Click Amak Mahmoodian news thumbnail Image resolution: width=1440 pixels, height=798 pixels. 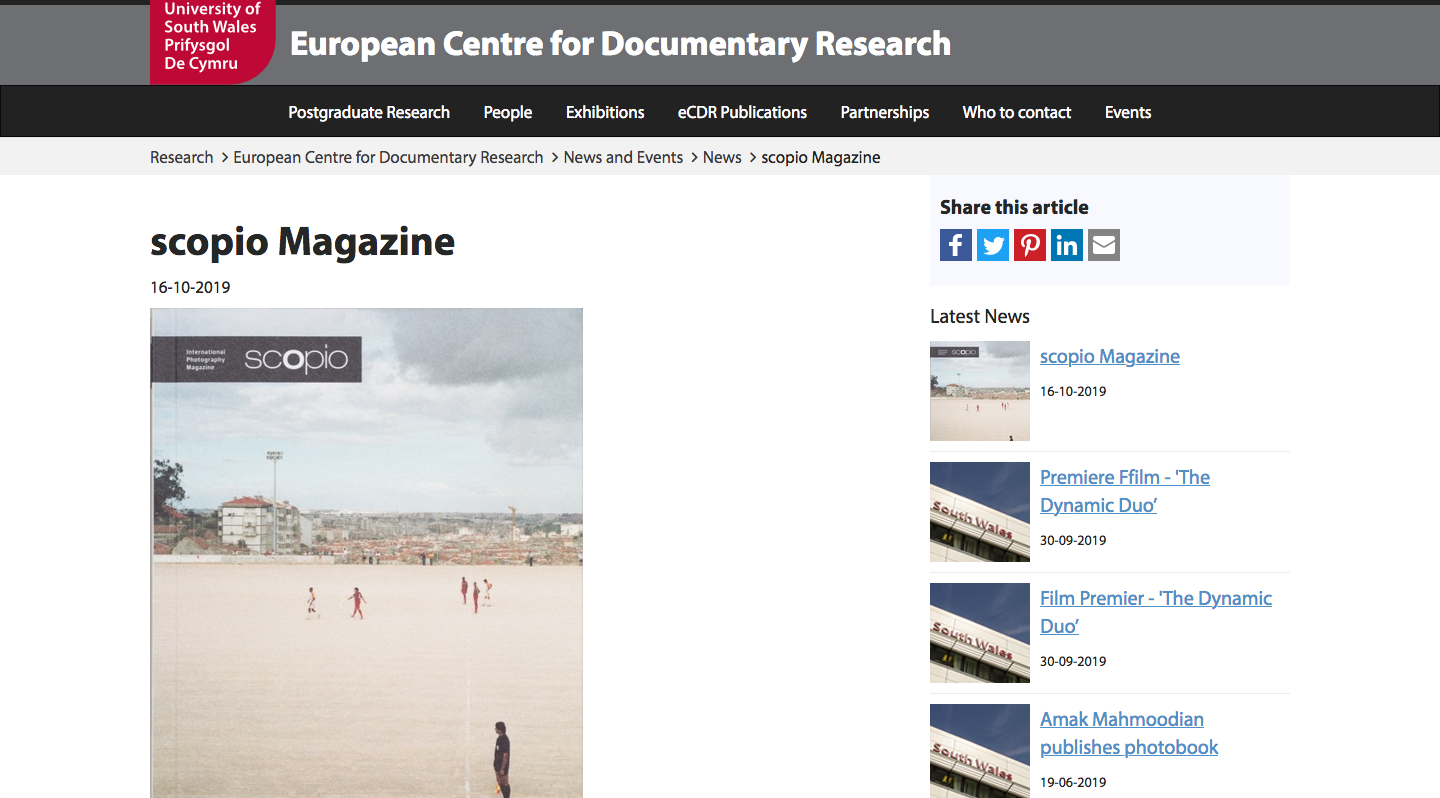[980, 751]
